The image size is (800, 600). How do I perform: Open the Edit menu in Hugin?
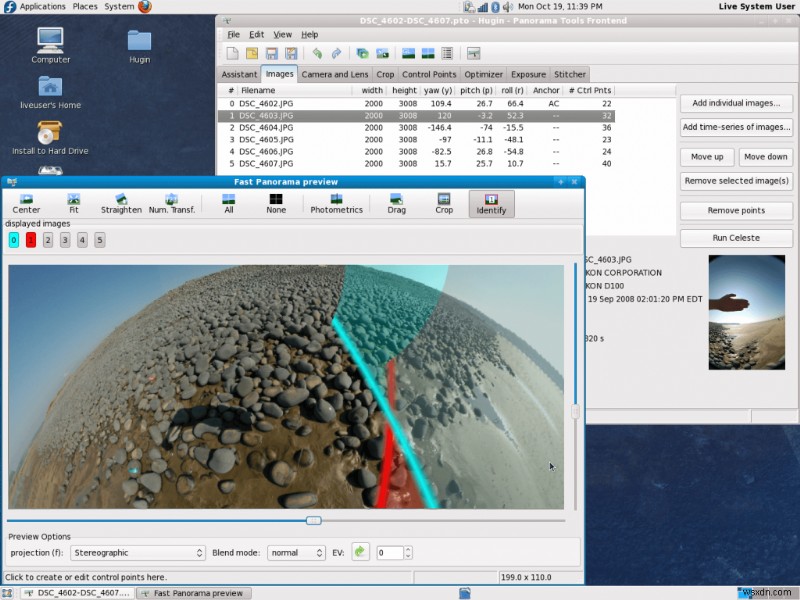(x=257, y=34)
